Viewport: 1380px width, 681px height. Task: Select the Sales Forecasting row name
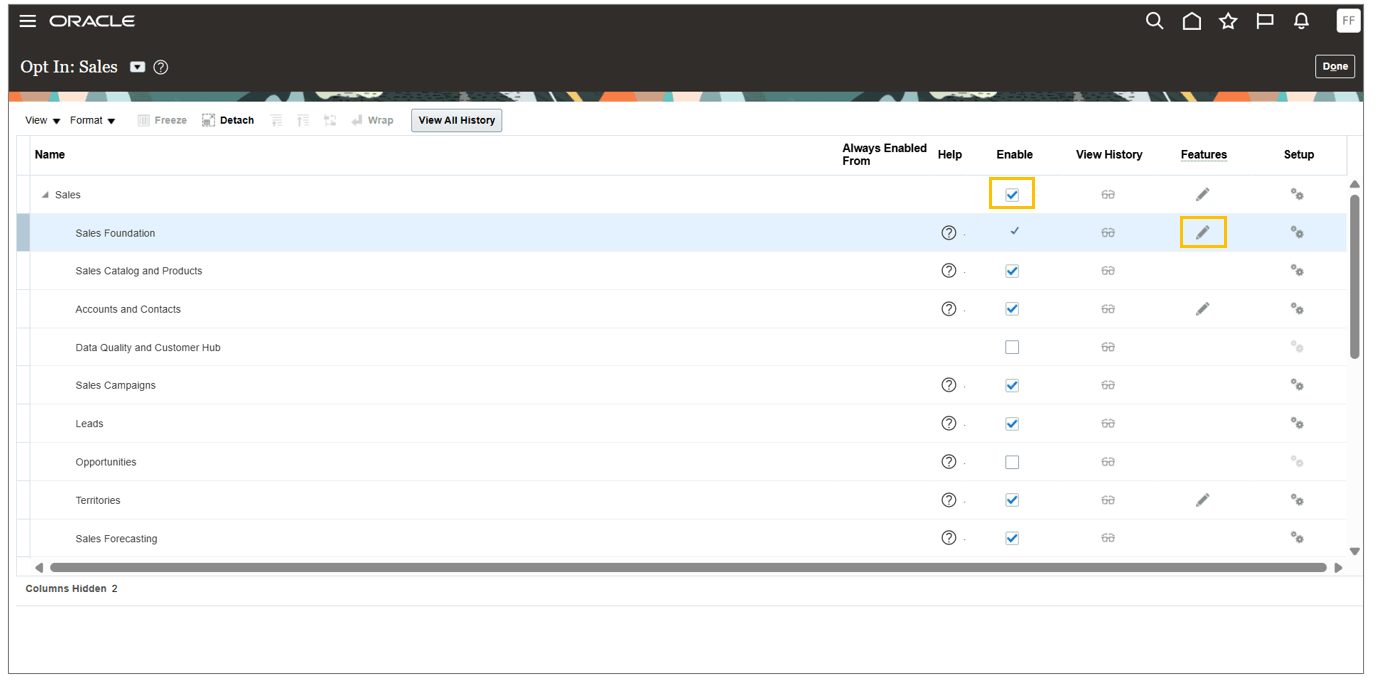[116, 538]
